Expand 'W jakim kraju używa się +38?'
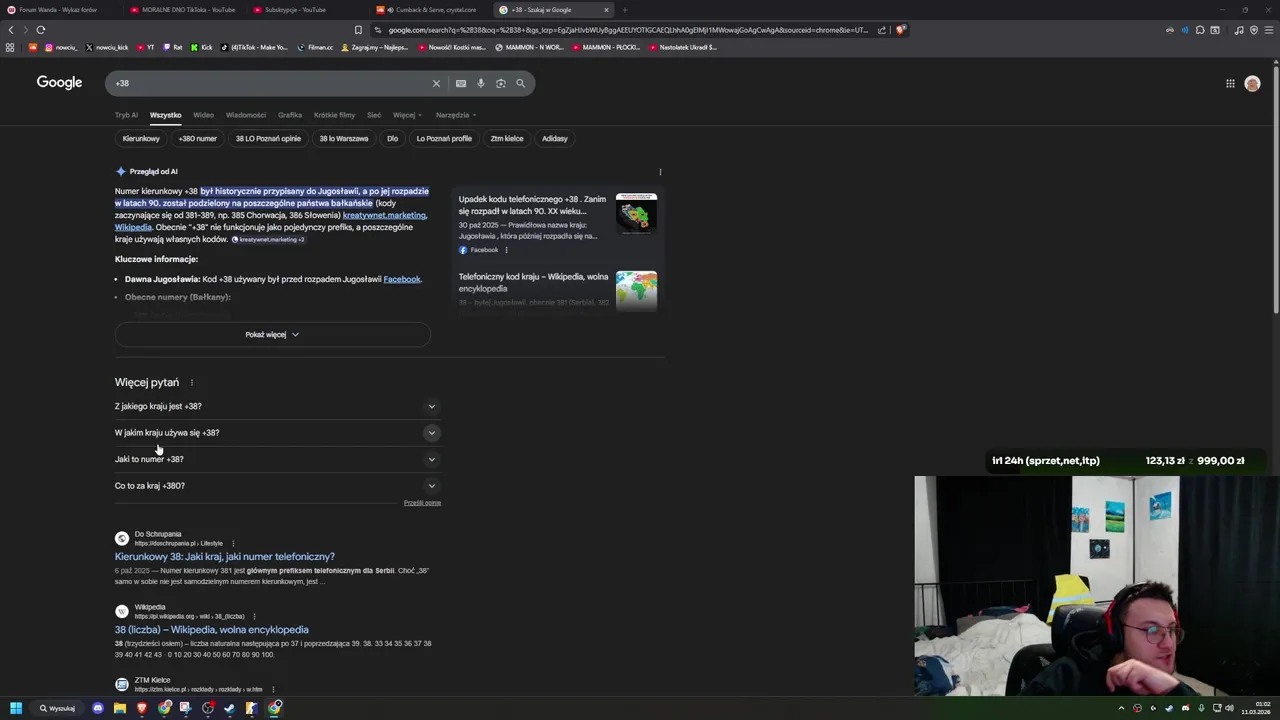1280x720 pixels. pos(276,433)
